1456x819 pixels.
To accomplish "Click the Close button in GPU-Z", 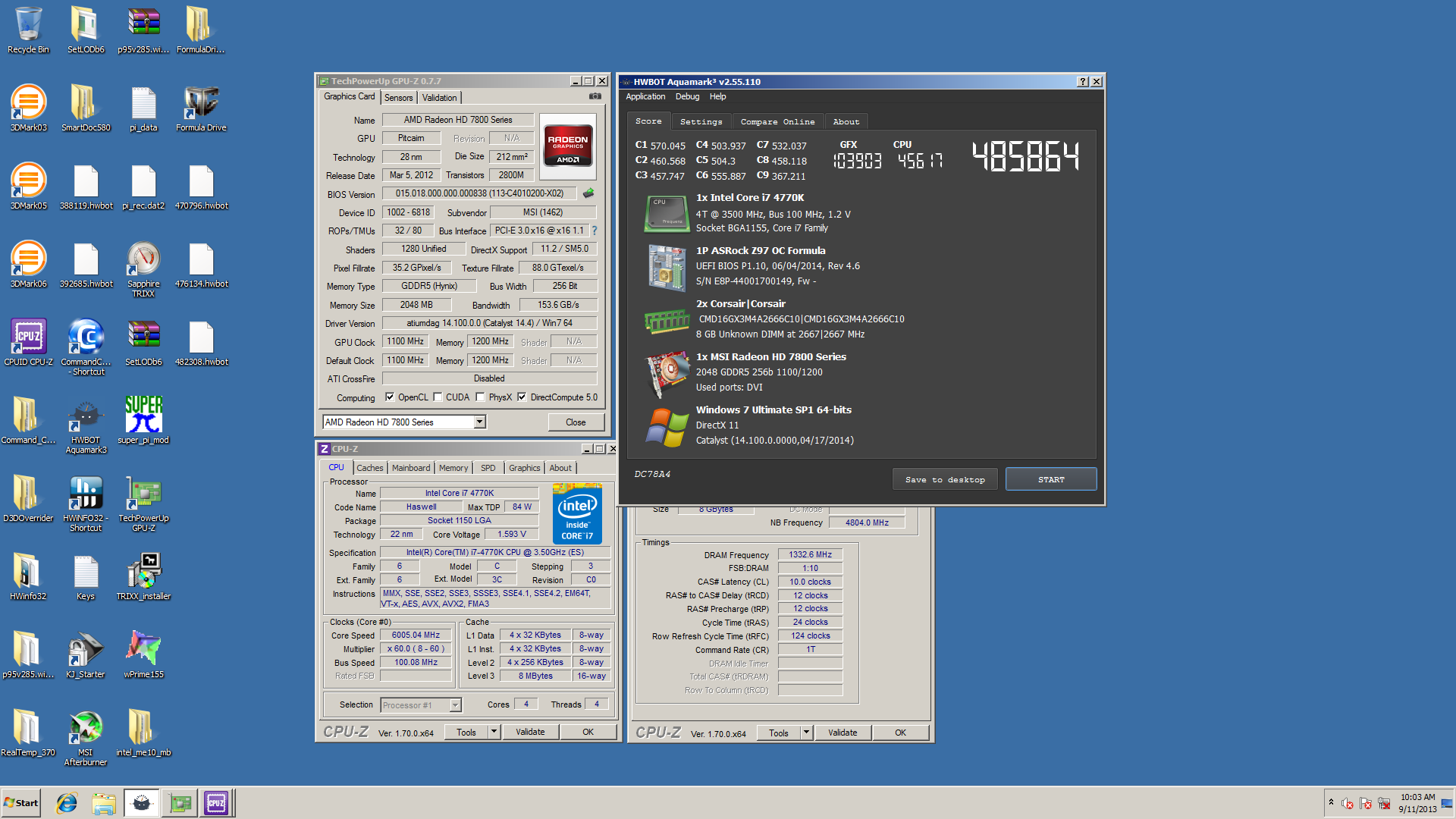I will tap(576, 422).
